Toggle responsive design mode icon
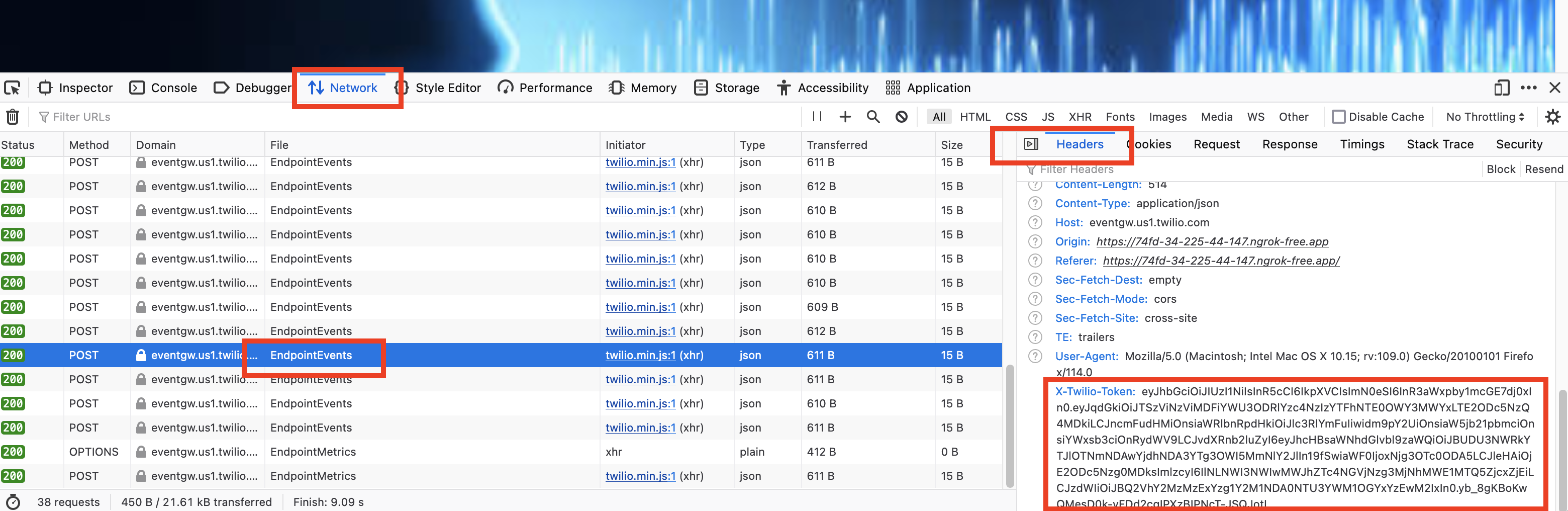1568x511 pixels. pyautogui.click(x=1502, y=88)
